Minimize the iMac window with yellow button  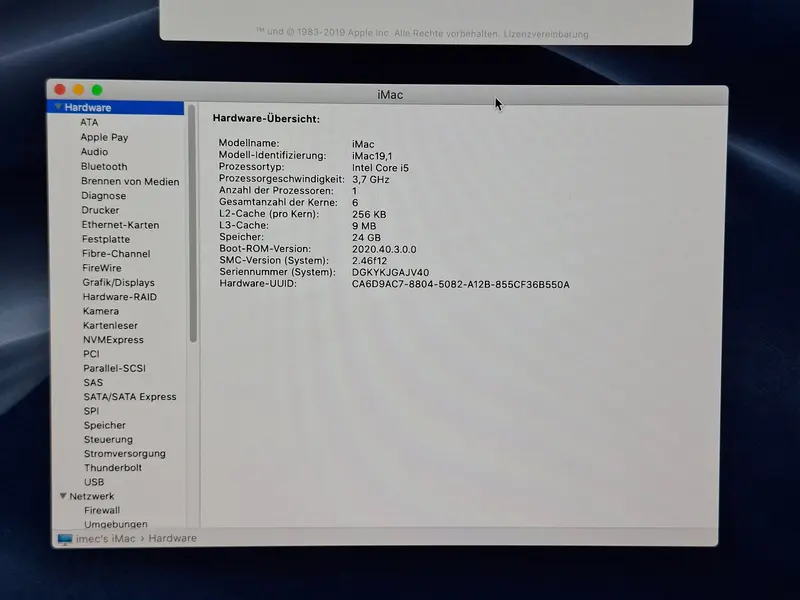click(x=79, y=90)
